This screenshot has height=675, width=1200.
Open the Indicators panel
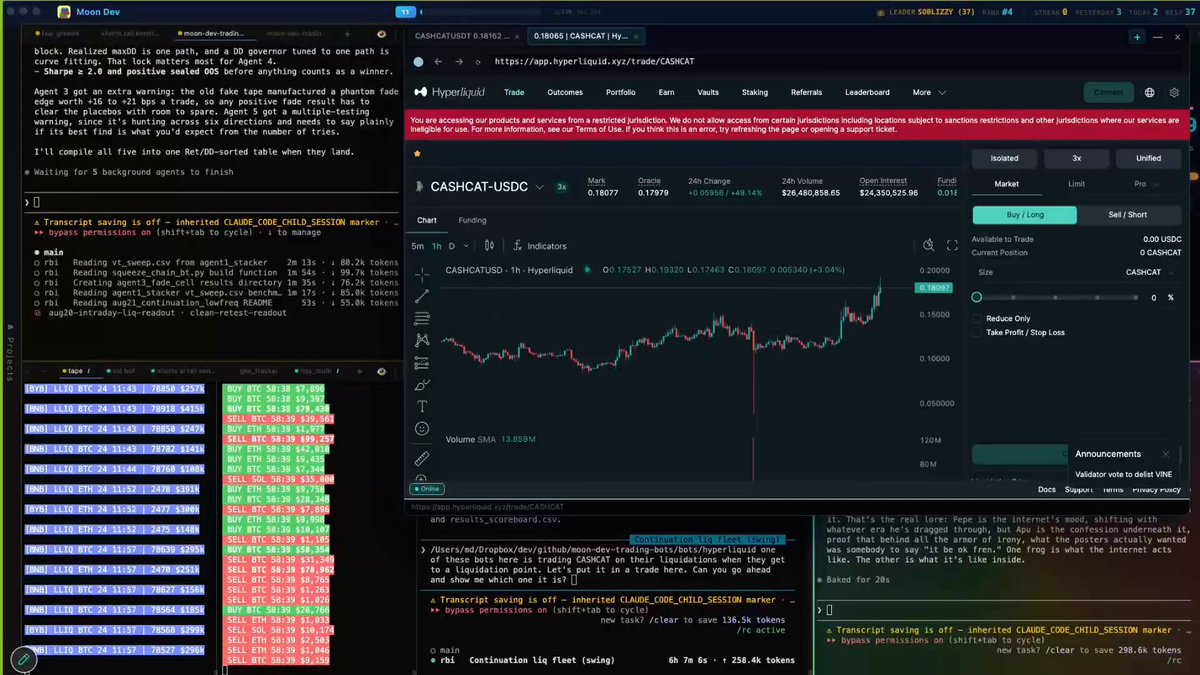click(540, 245)
